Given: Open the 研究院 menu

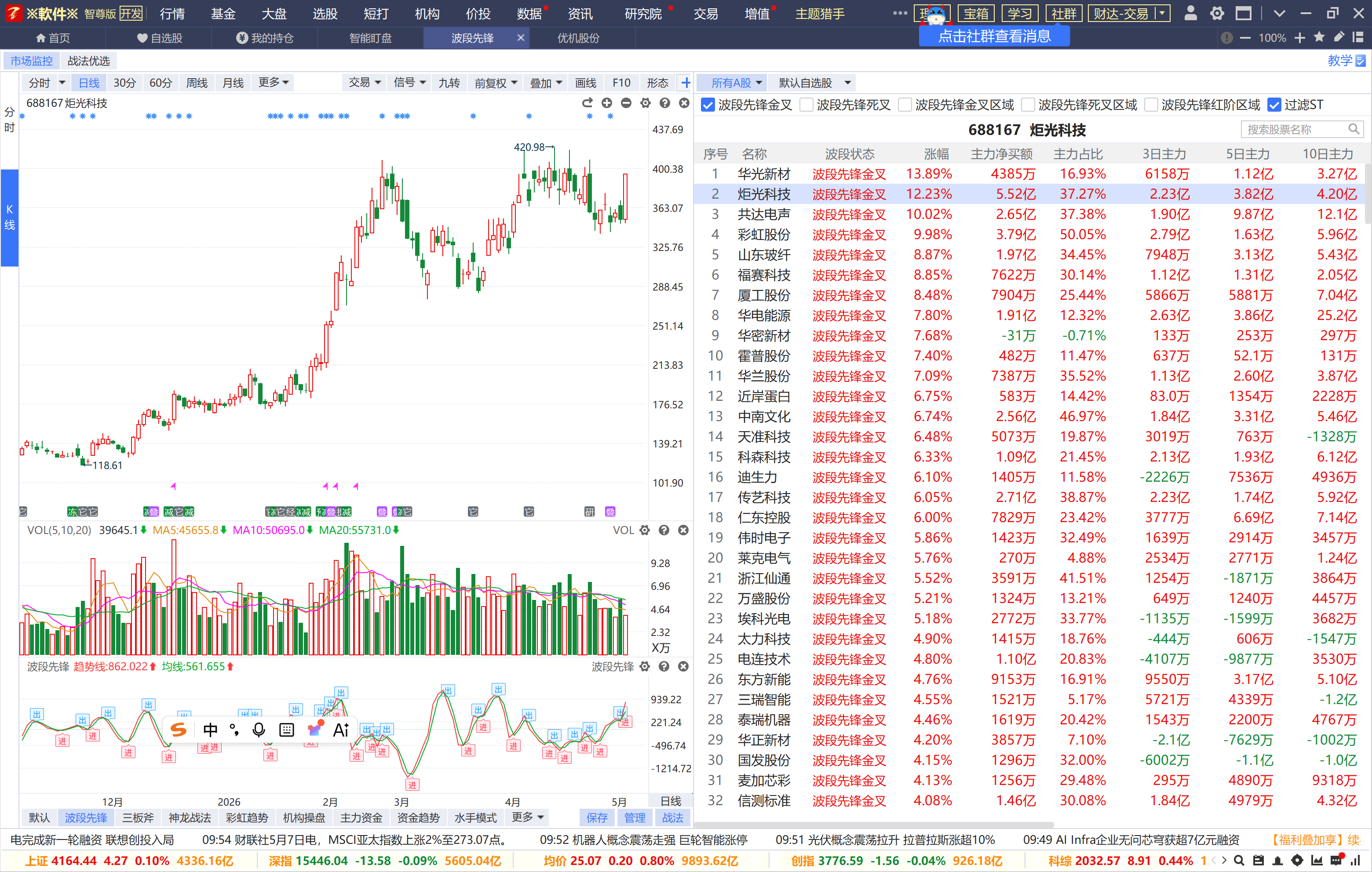Looking at the screenshot, I should (643, 14).
